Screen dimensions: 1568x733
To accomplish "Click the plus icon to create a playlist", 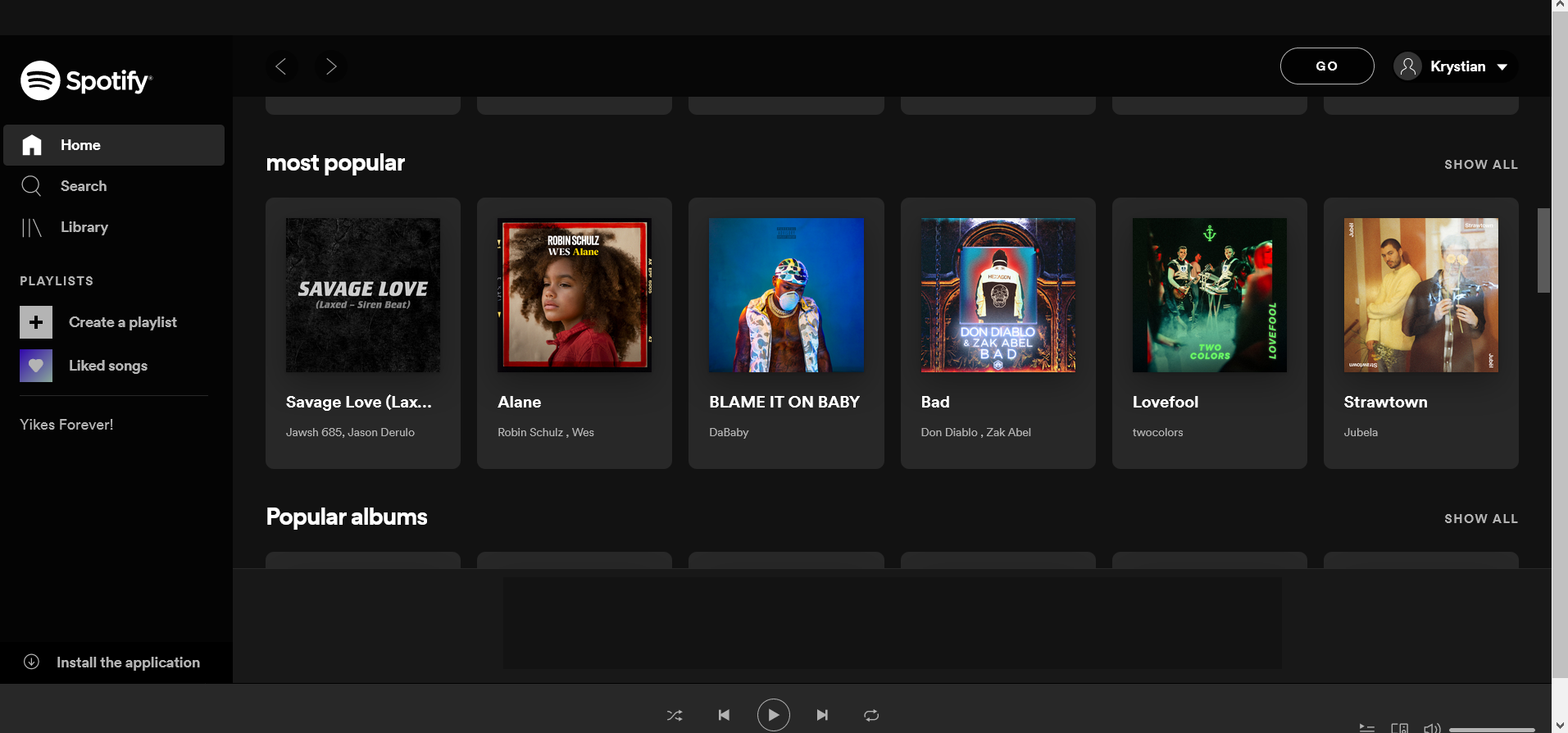I will [36, 322].
